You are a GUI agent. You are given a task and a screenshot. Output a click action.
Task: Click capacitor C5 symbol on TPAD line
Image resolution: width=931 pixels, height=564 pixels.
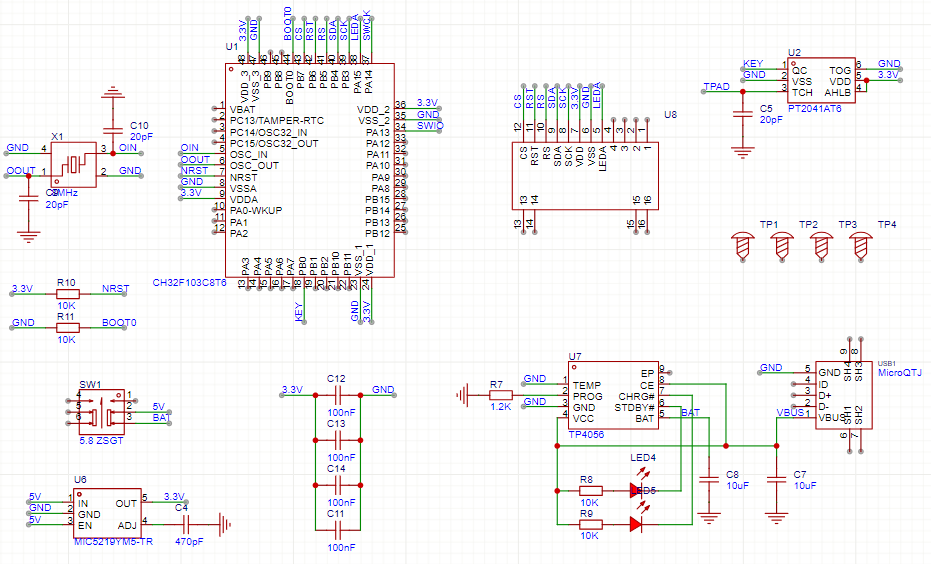point(743,114)
